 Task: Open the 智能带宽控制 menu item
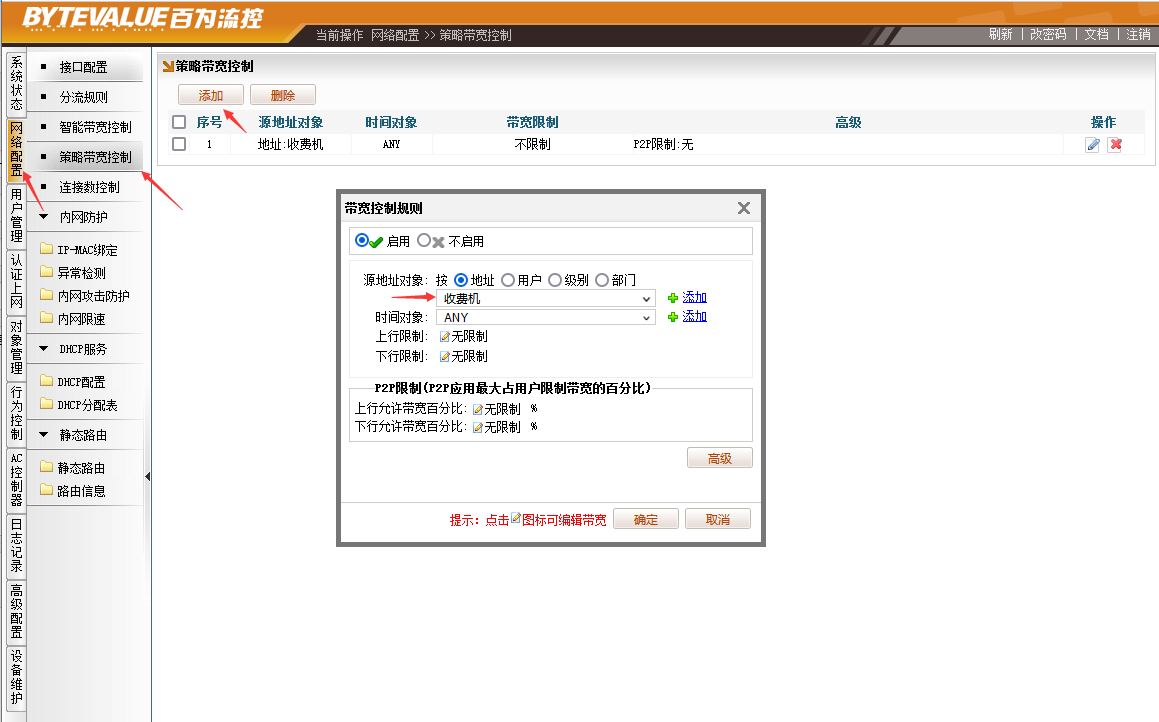pos(95,127)
